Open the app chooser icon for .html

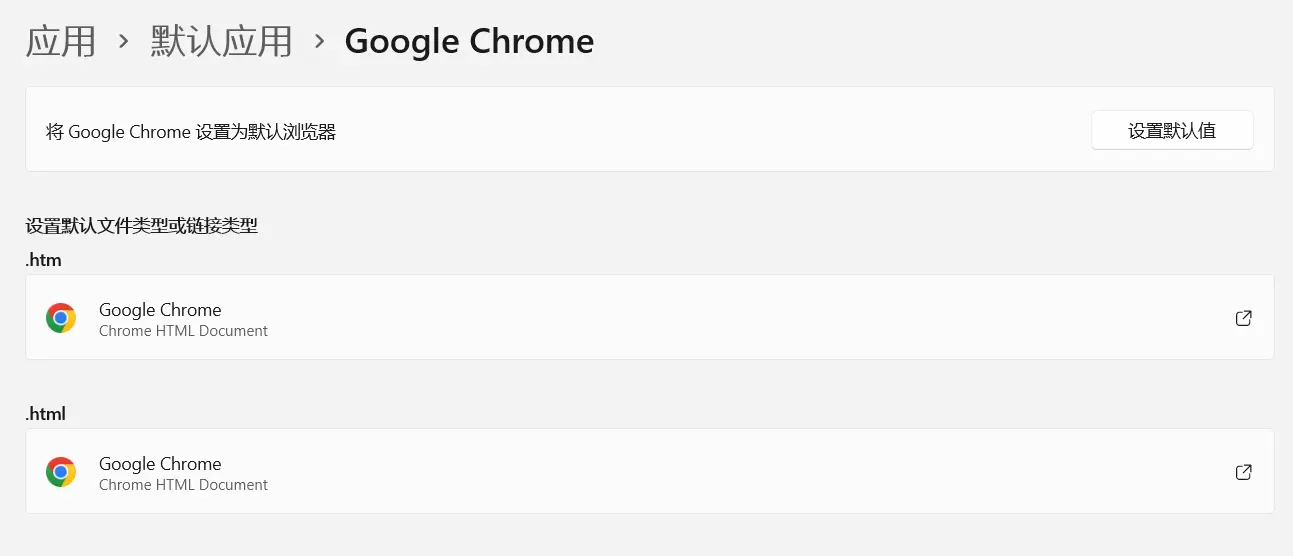1243,472
